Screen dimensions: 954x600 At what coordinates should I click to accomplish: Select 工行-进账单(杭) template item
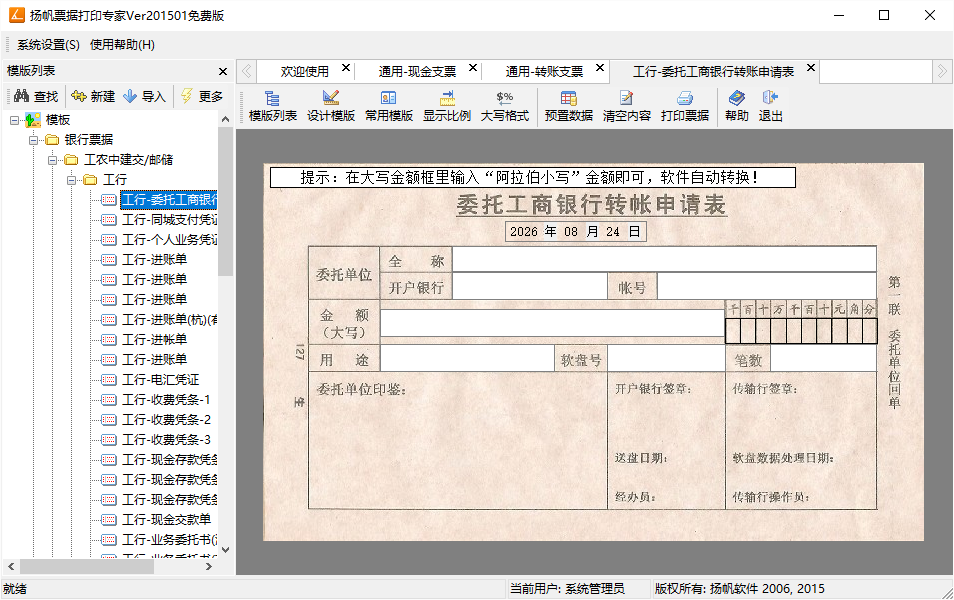coord(169,319)
